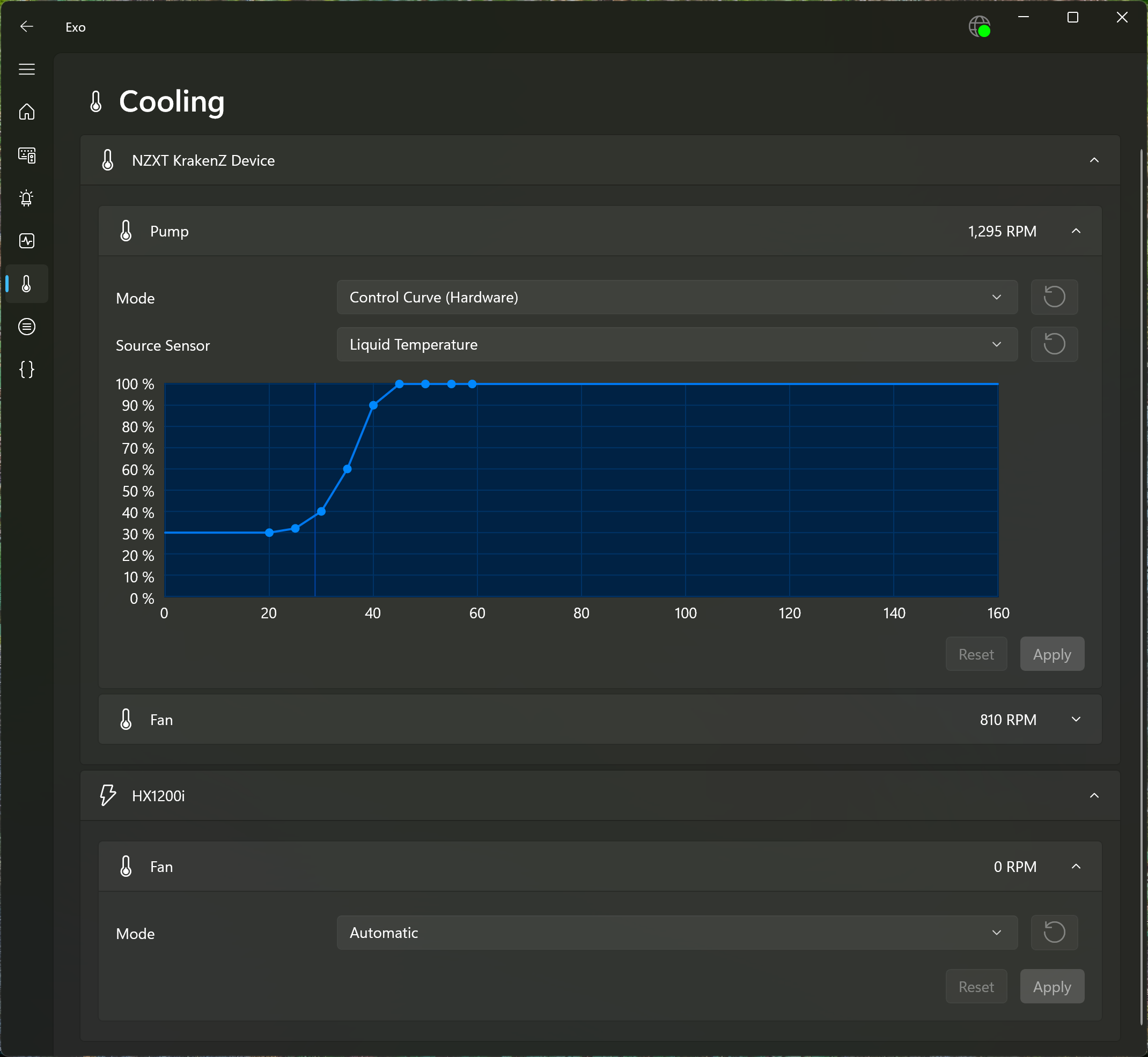Open the list page in sidebar

(27, 327)
